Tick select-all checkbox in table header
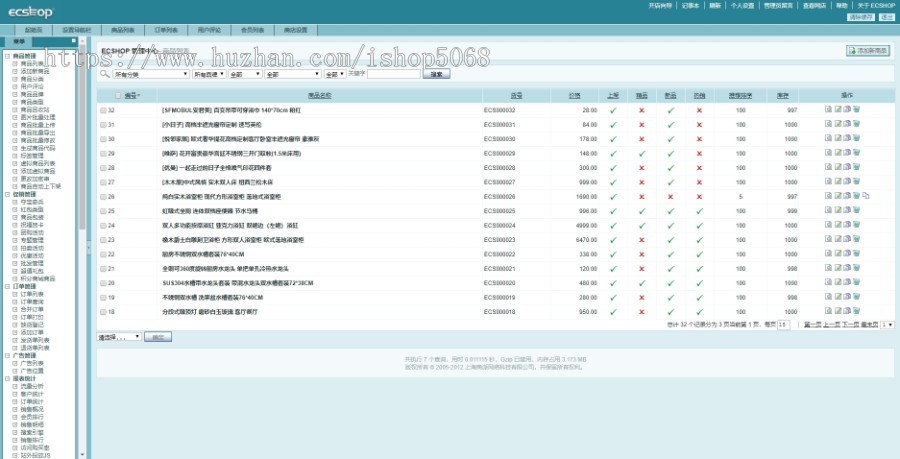 118,96
